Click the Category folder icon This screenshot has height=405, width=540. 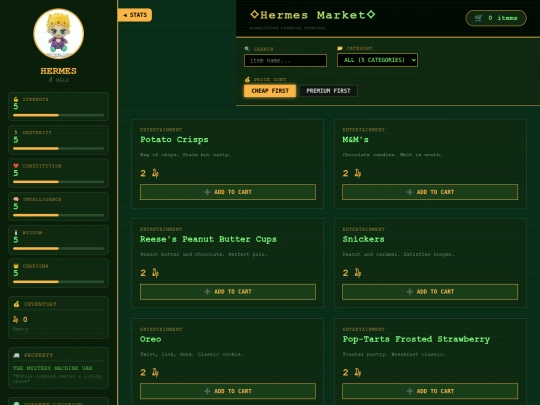(340, 48)
